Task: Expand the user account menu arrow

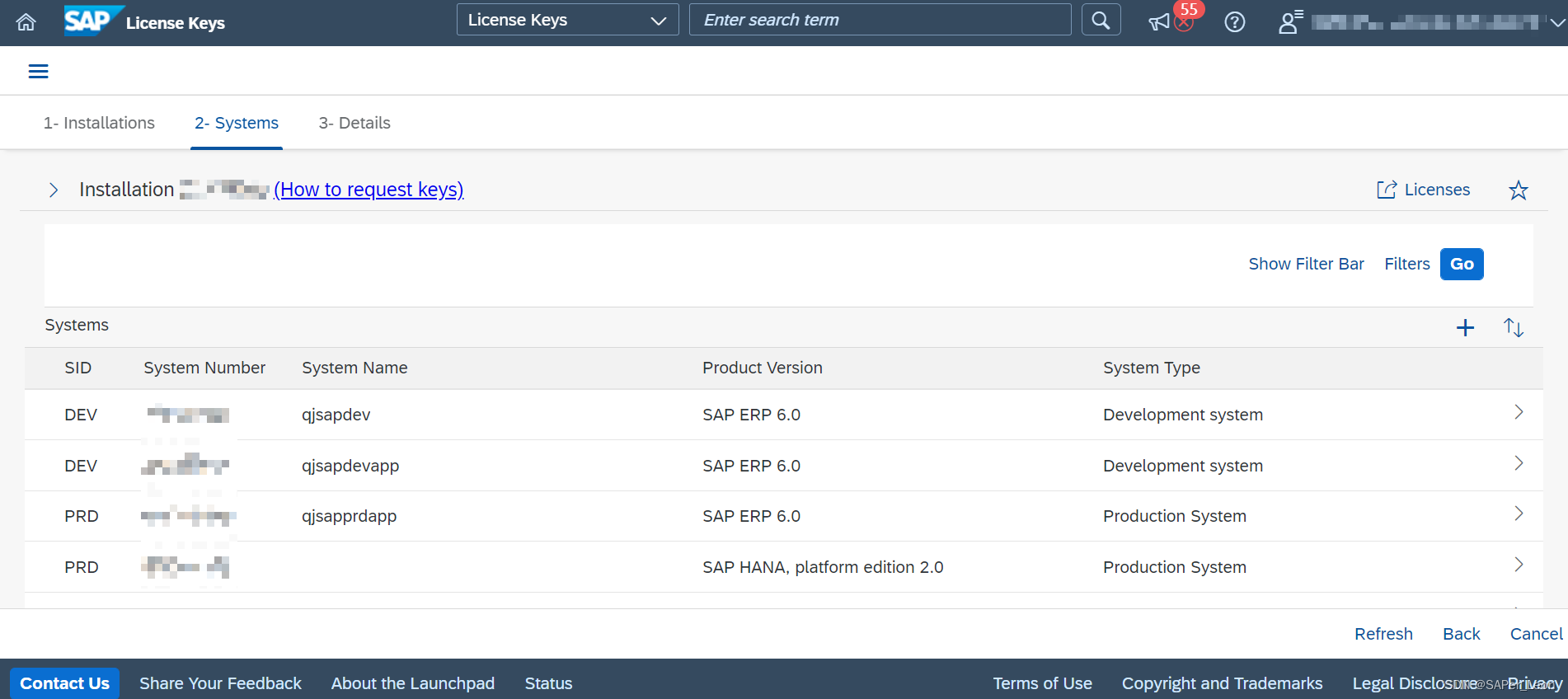Action: point(1556,22)
